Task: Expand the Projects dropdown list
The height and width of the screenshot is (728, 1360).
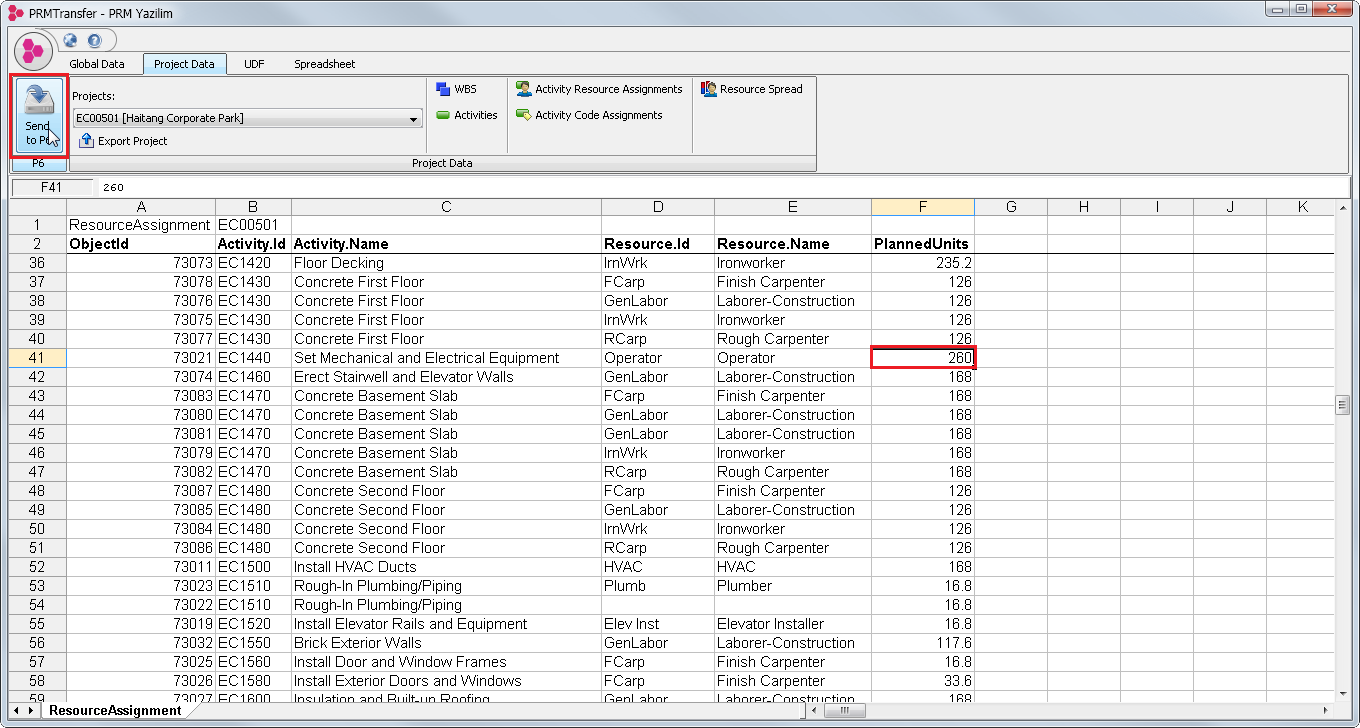Action: pos(414,119)
